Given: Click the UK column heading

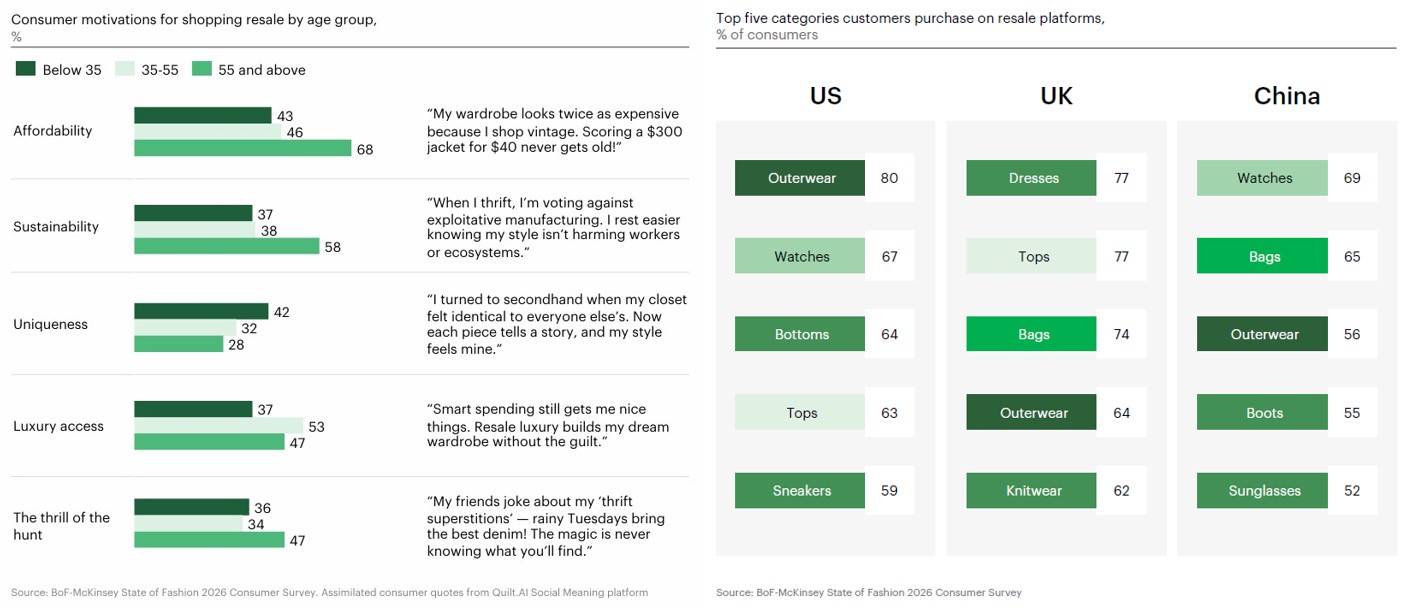Looking at the screenshot, I should point(1056,96).
